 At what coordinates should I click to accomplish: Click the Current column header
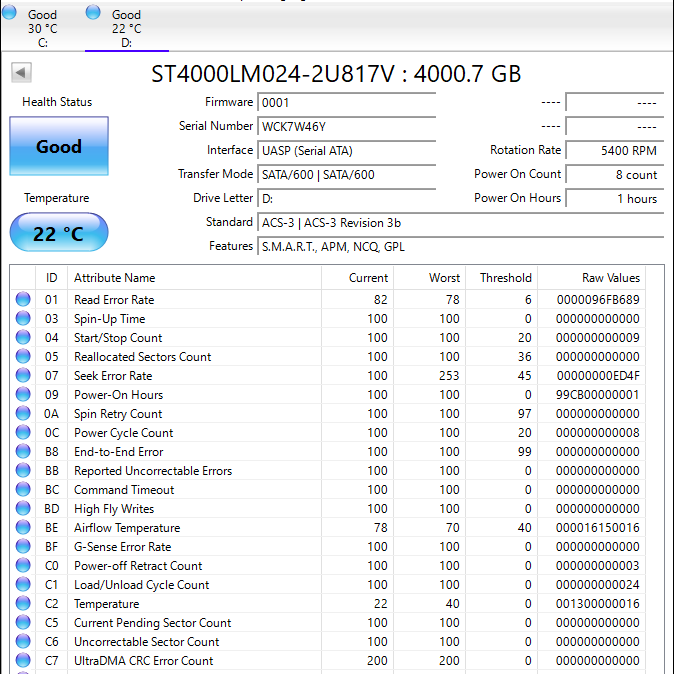(x=357, y=278)
